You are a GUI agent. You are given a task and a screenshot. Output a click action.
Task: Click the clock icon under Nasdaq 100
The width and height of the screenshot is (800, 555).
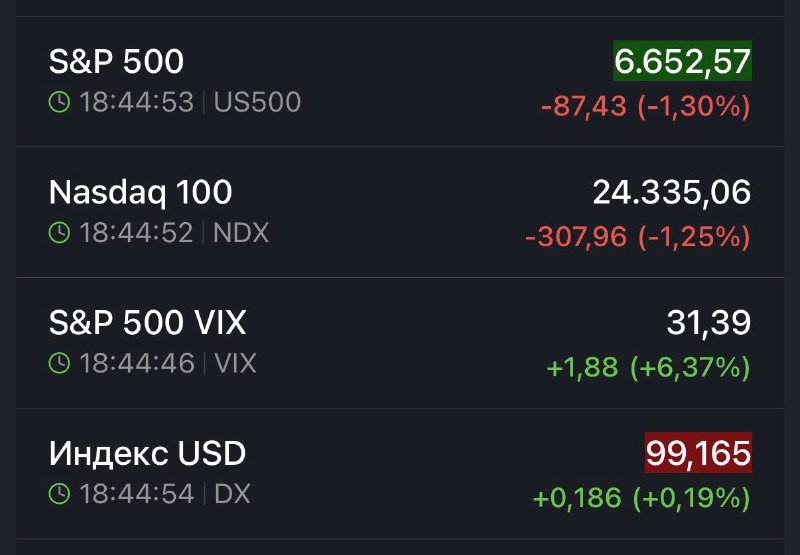[x=60, y=233]
